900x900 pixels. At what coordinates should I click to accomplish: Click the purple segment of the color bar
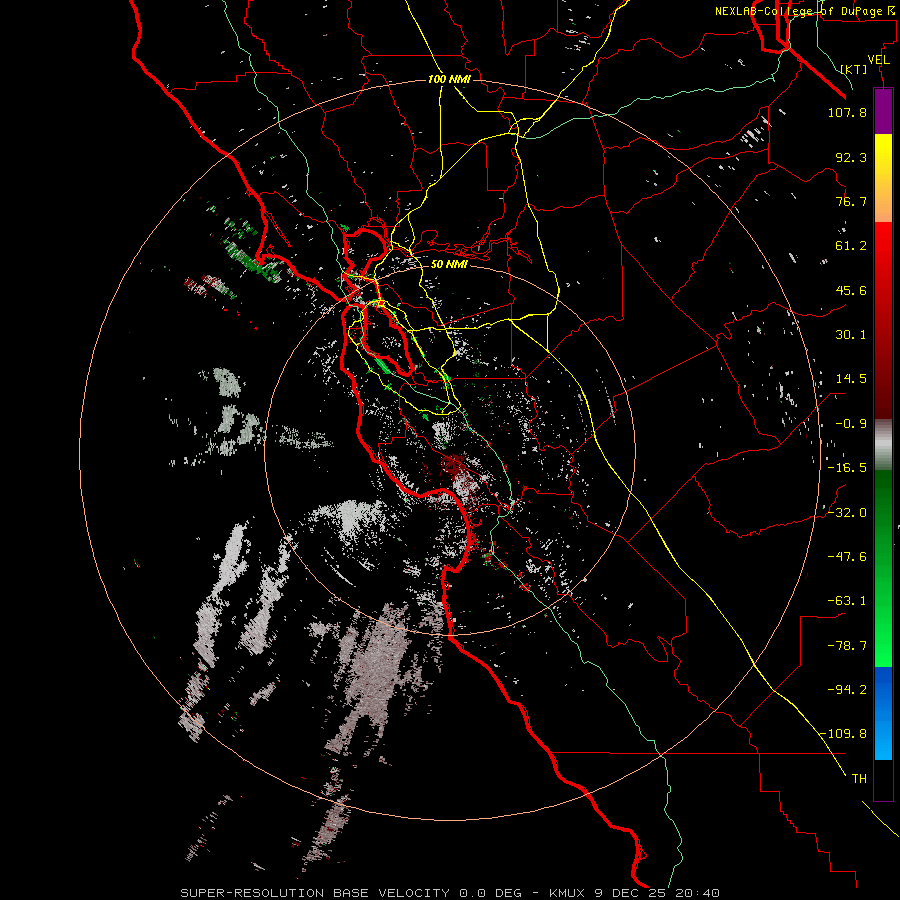883,111
